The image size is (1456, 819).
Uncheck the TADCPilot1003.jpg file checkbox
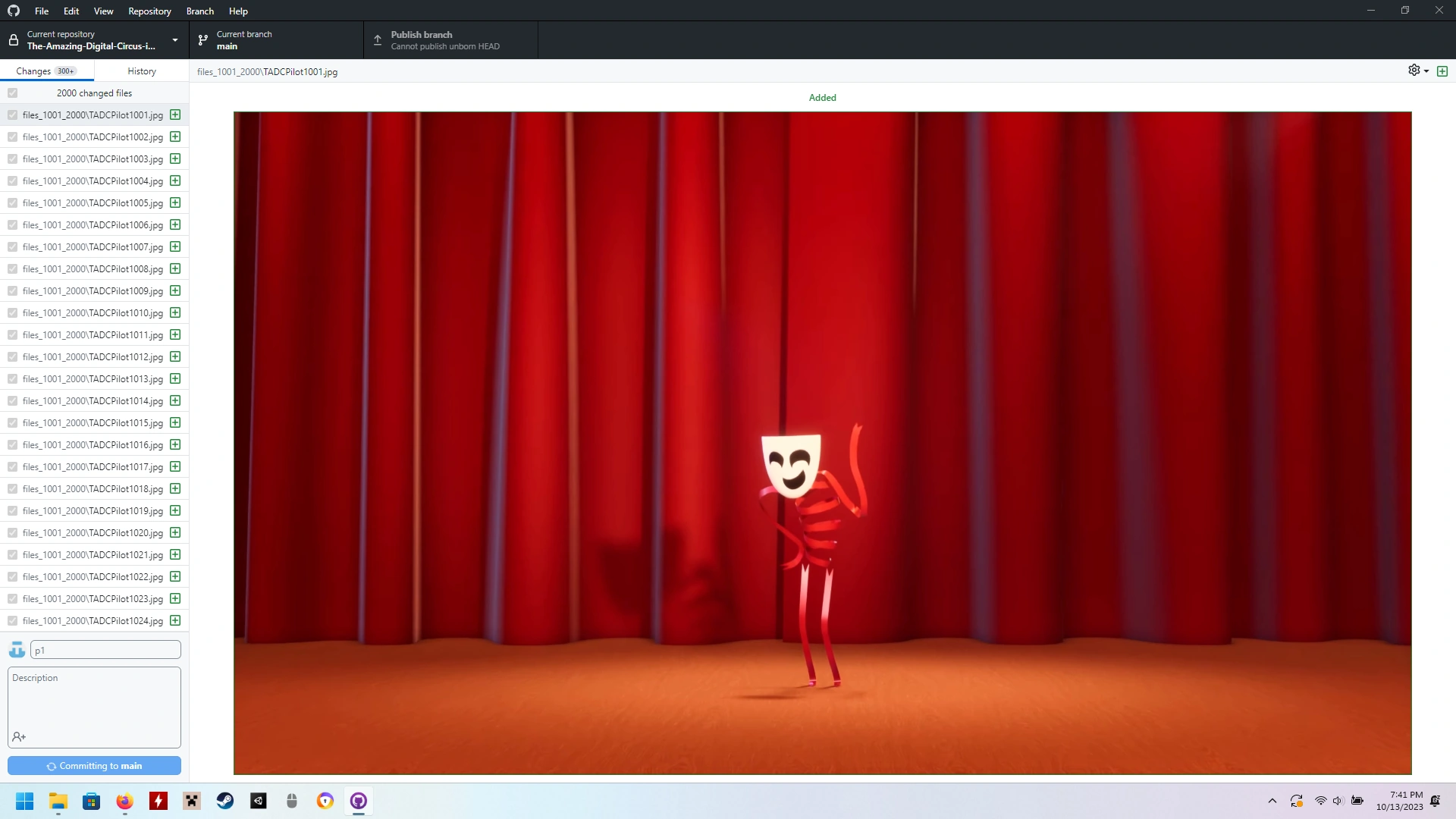(13, 158)
